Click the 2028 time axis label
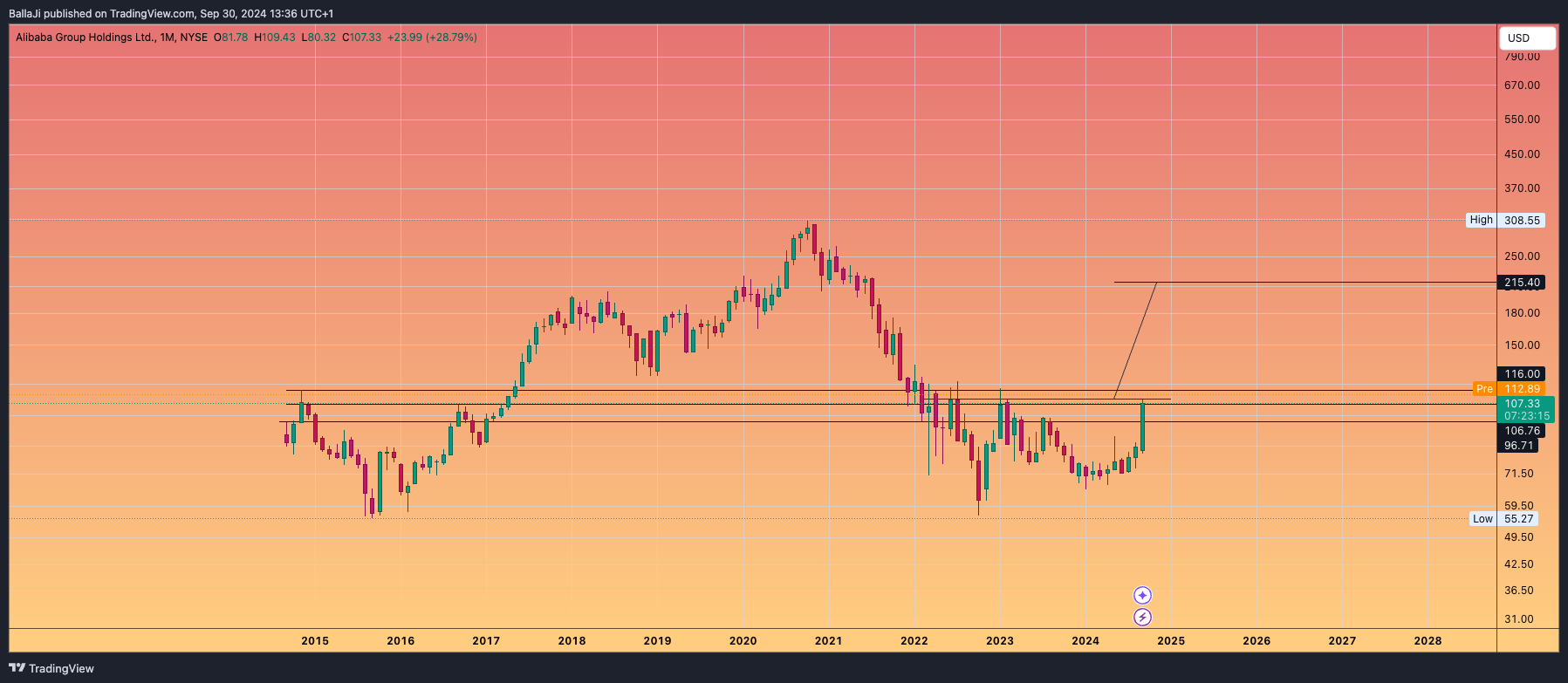This screenshot has height=683, width=1568. (x=1427, y=641)
